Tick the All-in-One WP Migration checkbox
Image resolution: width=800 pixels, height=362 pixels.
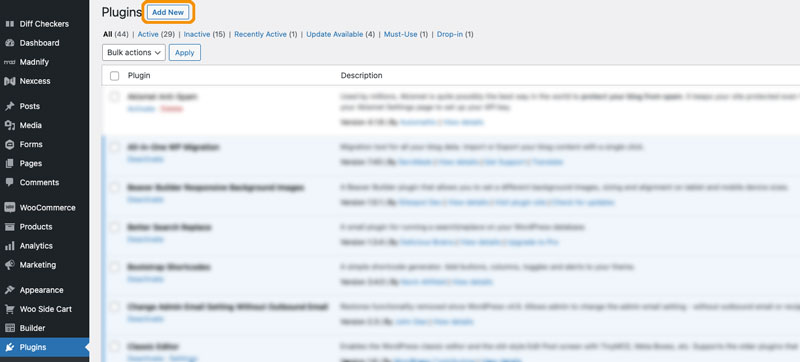click(115, 147)
